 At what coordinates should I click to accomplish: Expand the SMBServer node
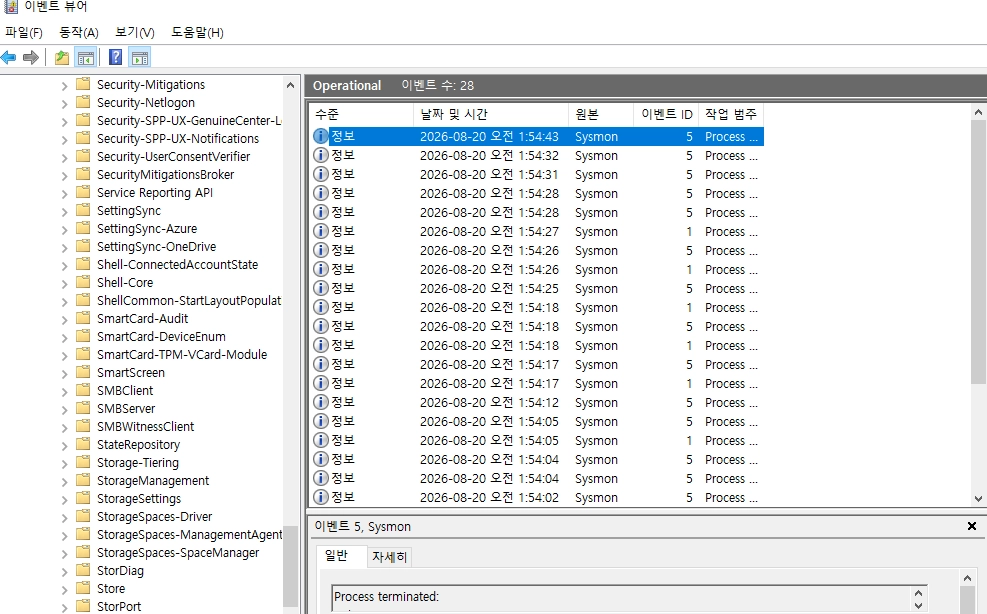(x=65, y=409)
